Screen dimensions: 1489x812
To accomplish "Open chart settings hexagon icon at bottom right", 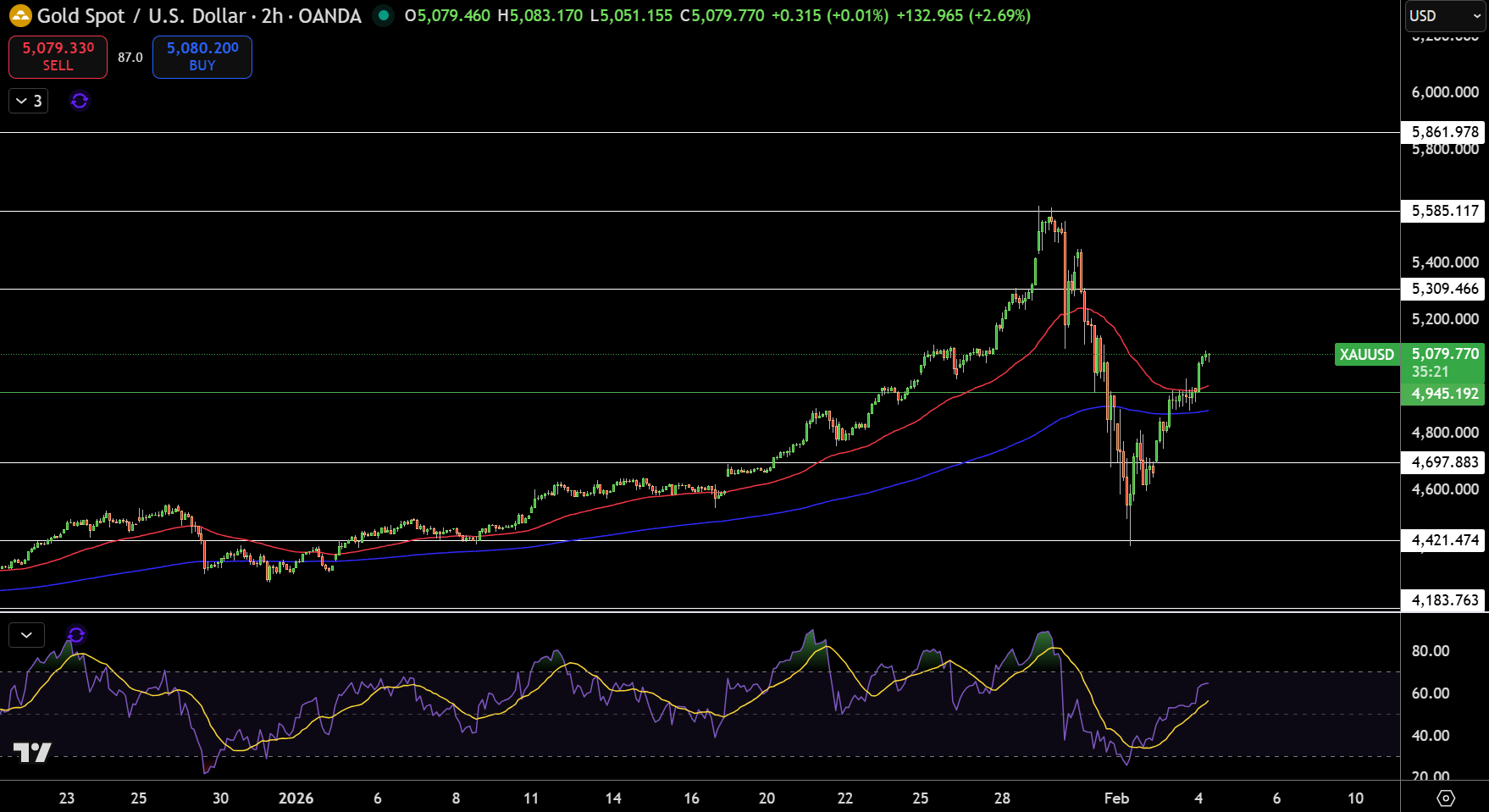I will [x=1446, y=798].
